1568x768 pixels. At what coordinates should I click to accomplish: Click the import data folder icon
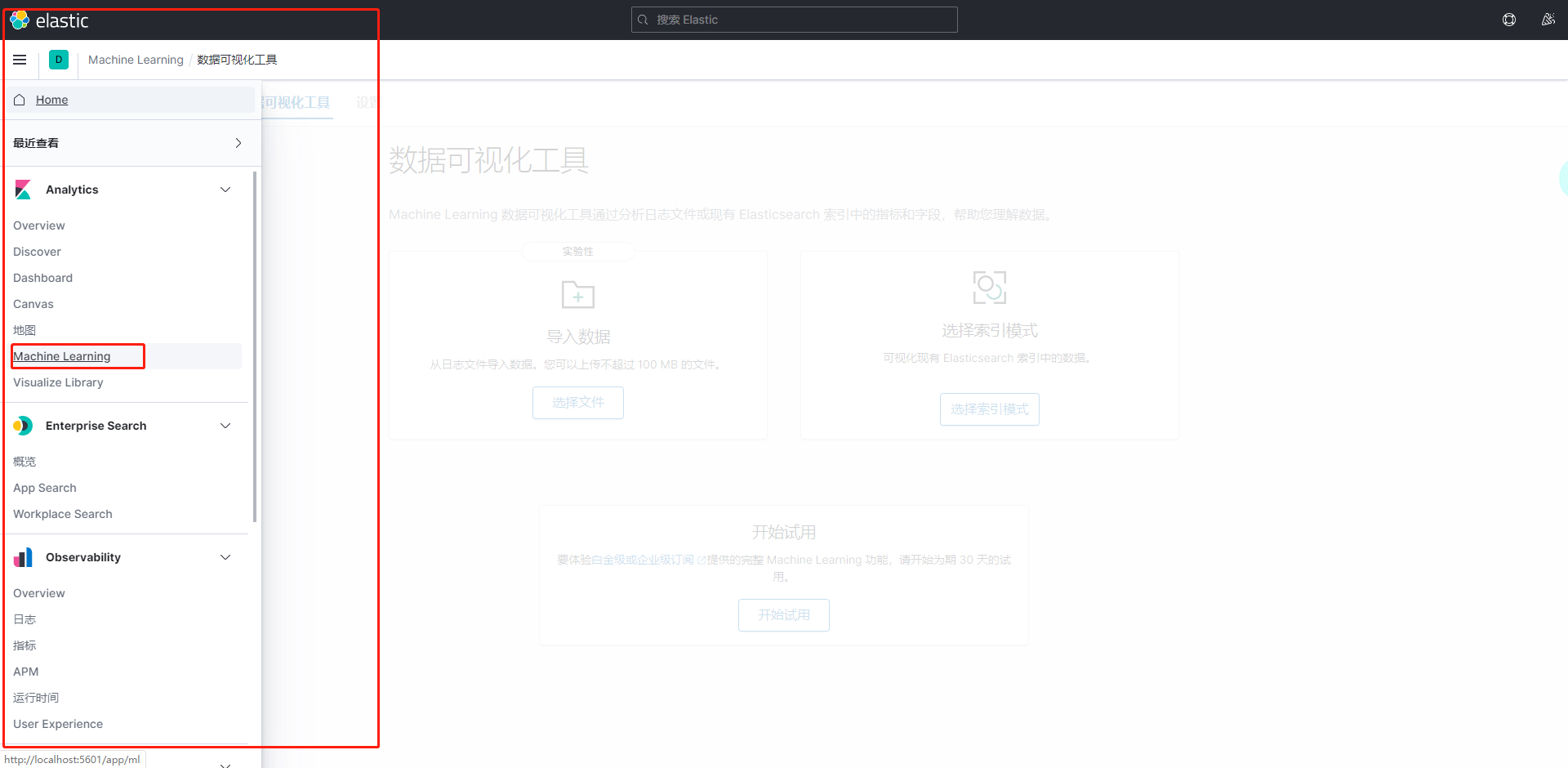tap(578, 294)
